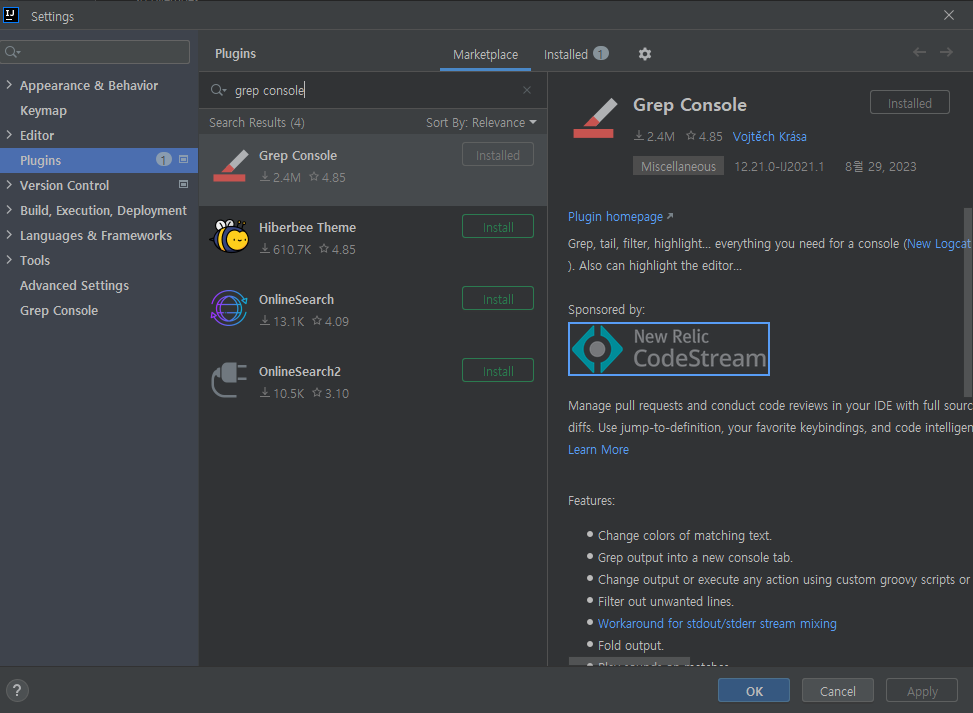Image resolution: width=973 pixels, height=713 pixels.
Task: Click the plugin details horizontal scrollbar
Action: (x=629, y=661)
